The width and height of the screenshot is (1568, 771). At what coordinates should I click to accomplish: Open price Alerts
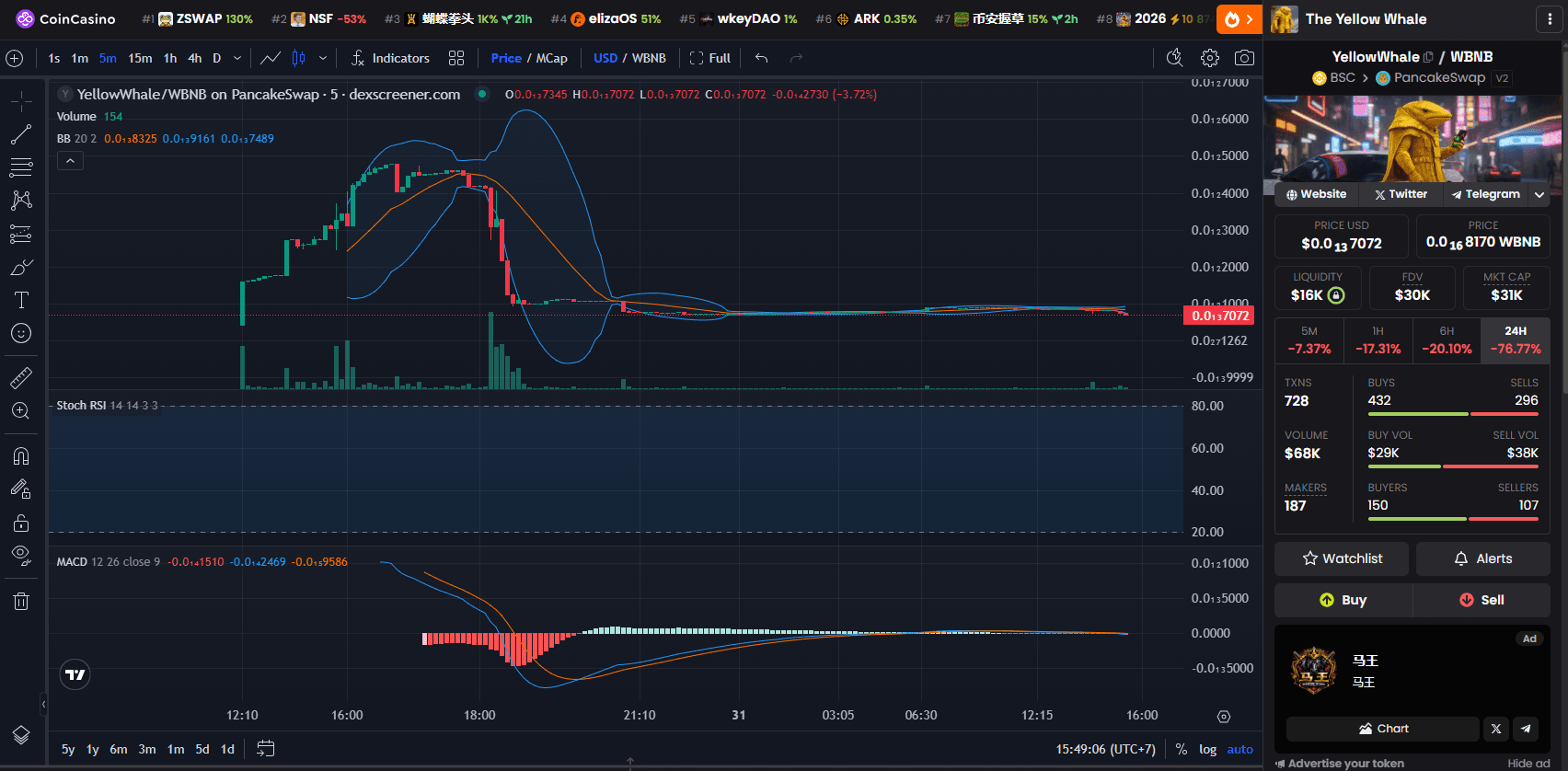tap(1483, 558)
